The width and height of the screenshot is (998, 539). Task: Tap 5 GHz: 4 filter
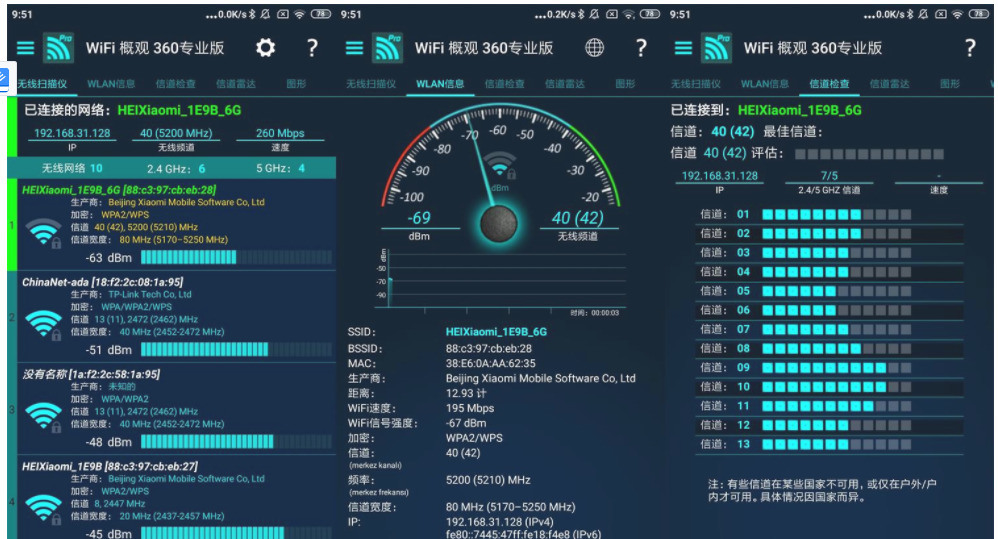coord(281,169)
